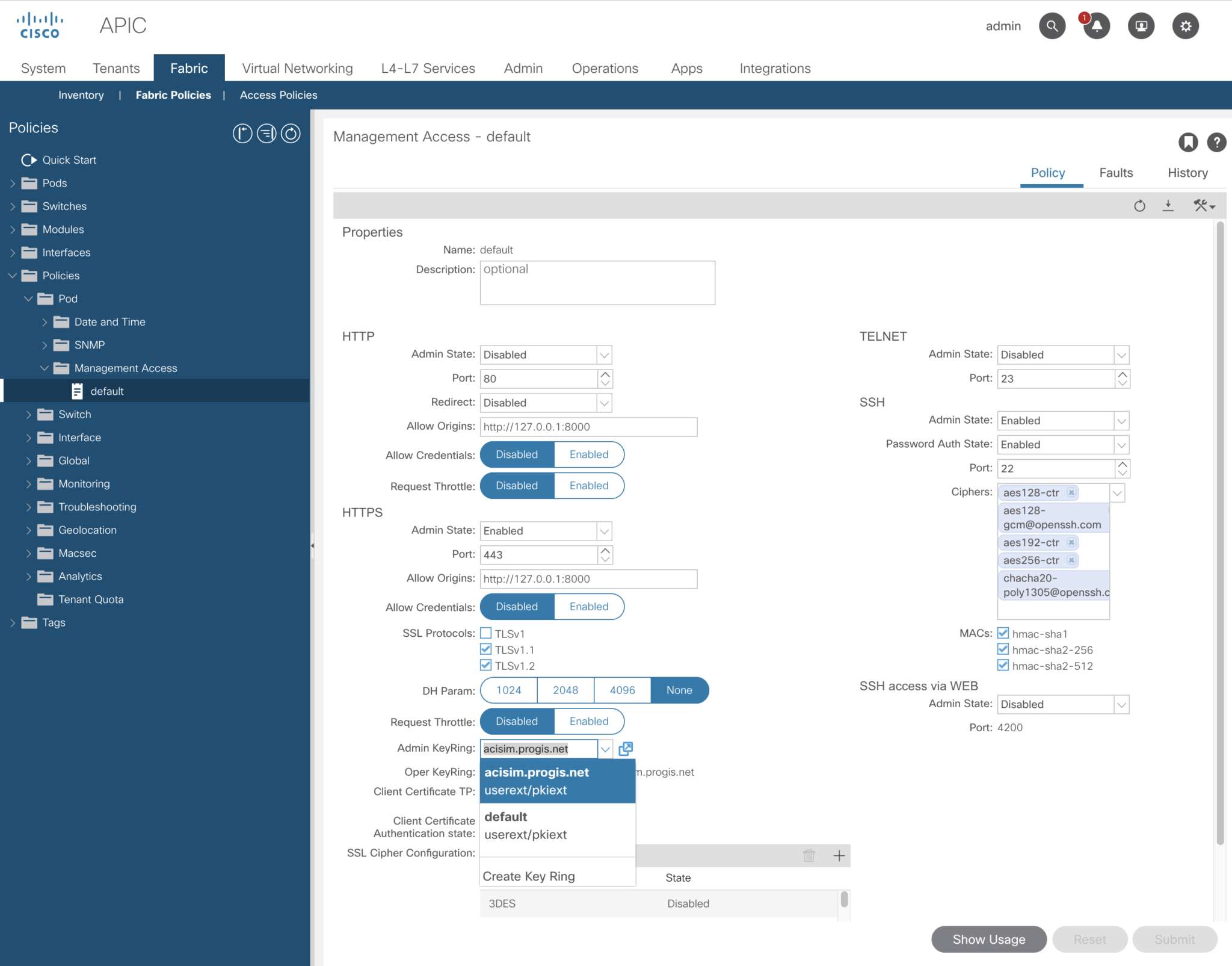Image resolution: width=1232 pixels, height=966 pixels.
Task: Open the SSH Password Auth State dropdown
Action: coord(1122,445)
